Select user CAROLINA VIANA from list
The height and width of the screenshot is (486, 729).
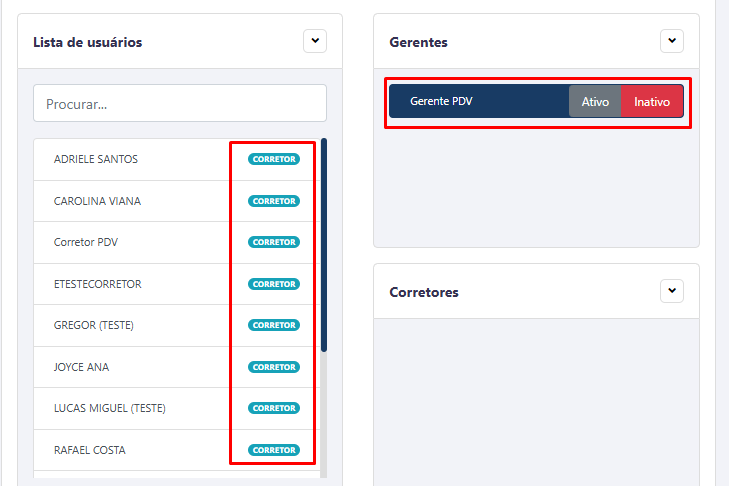(x=97, y=201)
